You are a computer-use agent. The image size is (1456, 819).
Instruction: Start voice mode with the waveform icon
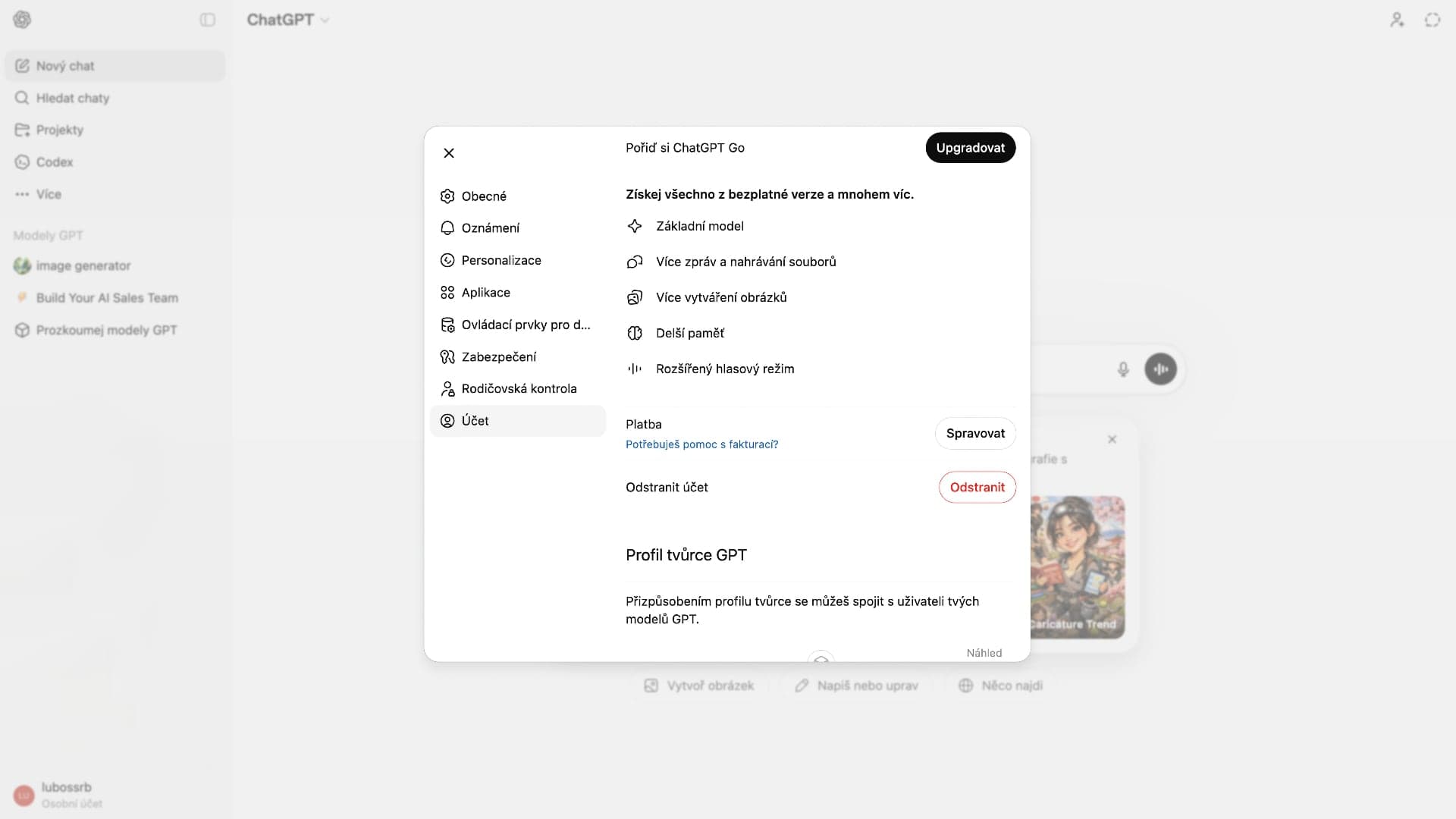pos(1160,369)
